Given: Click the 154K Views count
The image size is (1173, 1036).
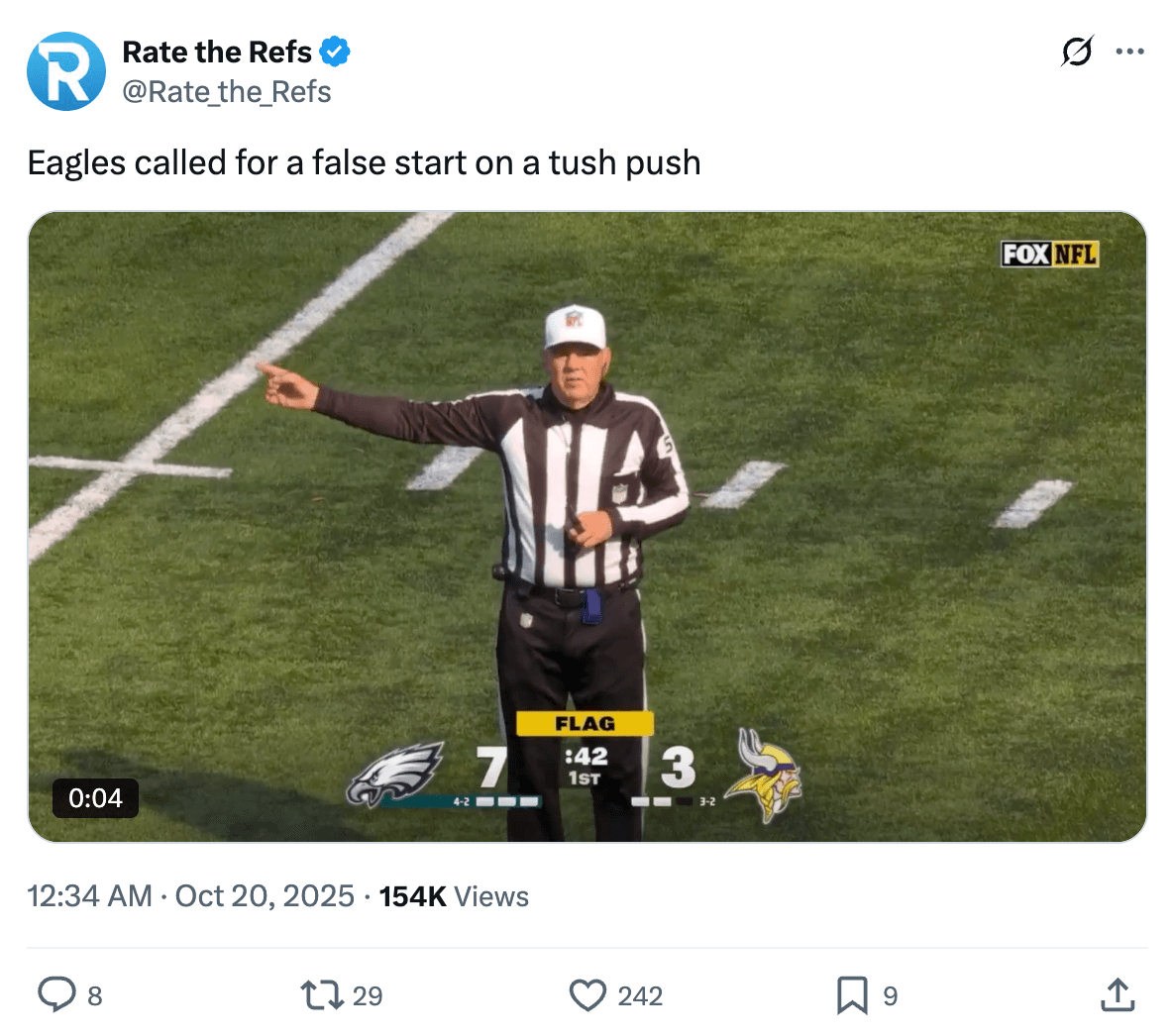Looking at the screenshot, I should (454, 896).
